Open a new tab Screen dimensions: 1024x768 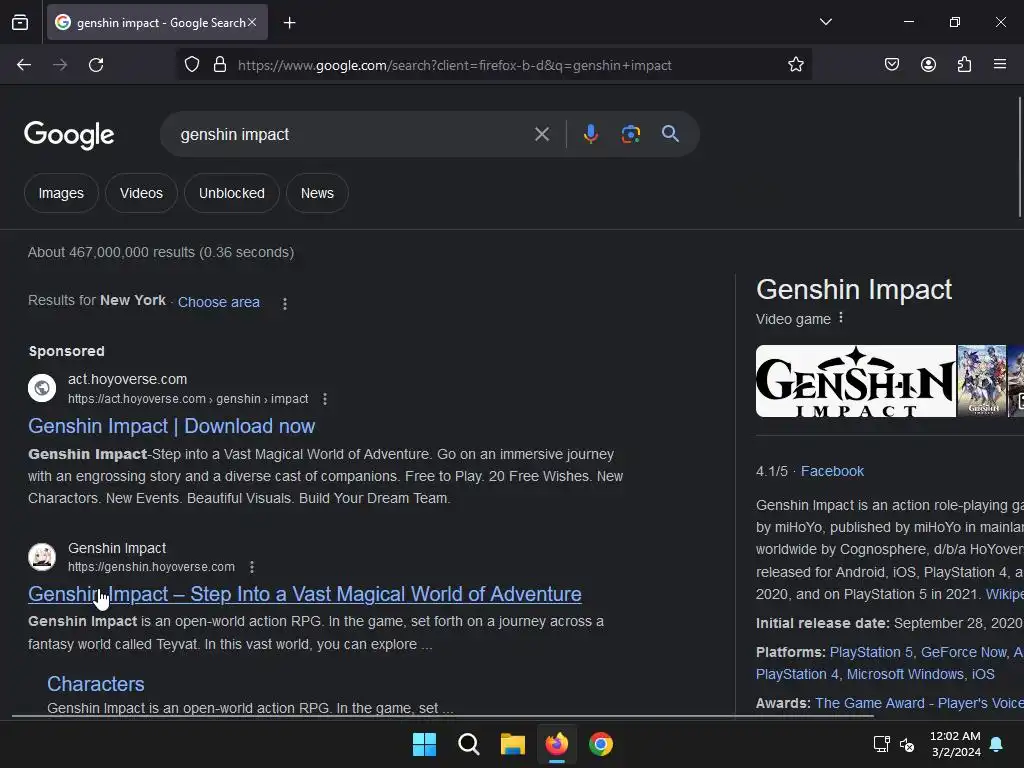[x=289, y=23]
